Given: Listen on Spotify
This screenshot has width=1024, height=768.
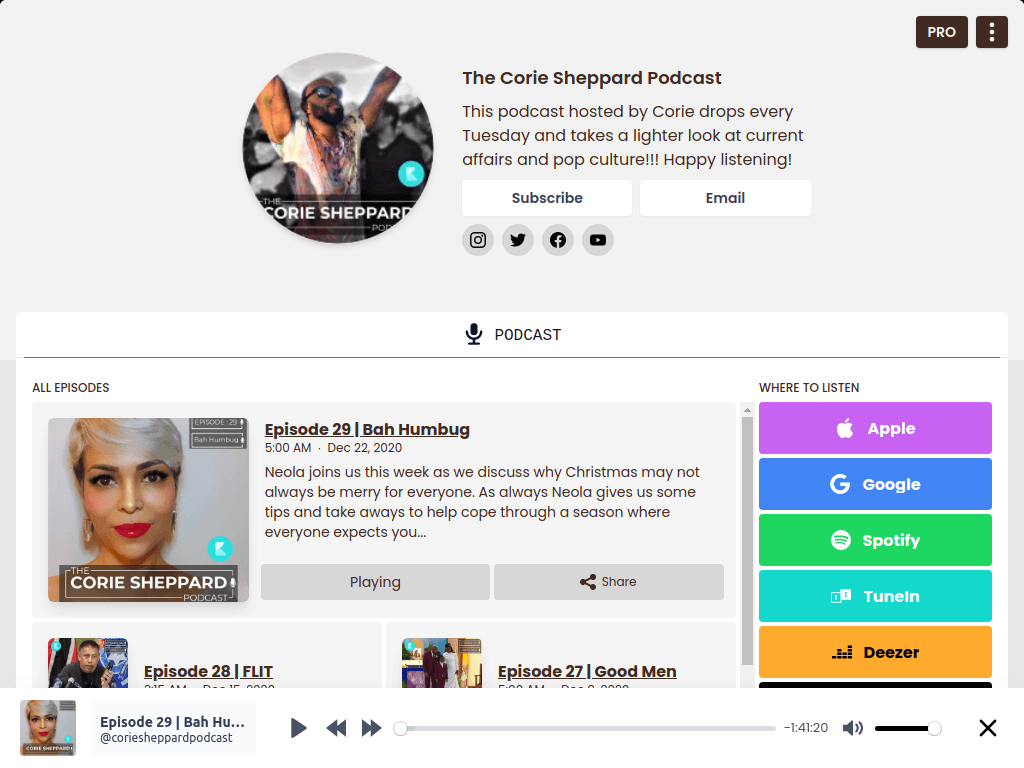Looking at the screenshot, I should pos(875,540).
